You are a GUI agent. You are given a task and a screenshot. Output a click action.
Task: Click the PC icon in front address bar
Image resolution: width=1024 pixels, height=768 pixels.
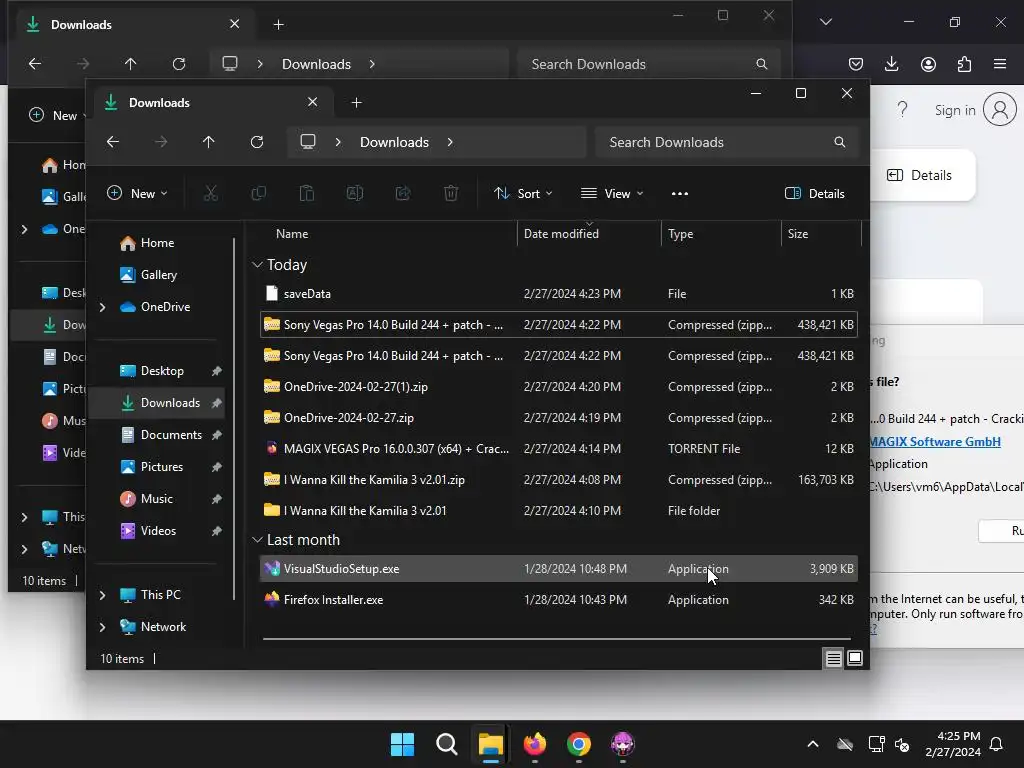(x=308, y=142)
